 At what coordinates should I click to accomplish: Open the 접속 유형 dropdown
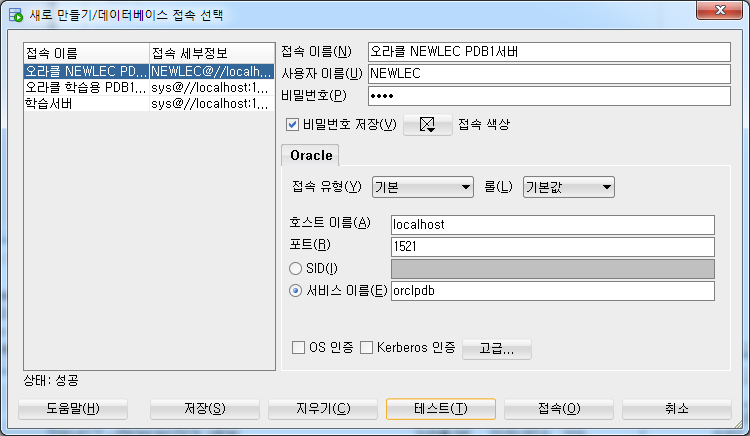pos(423,187)
